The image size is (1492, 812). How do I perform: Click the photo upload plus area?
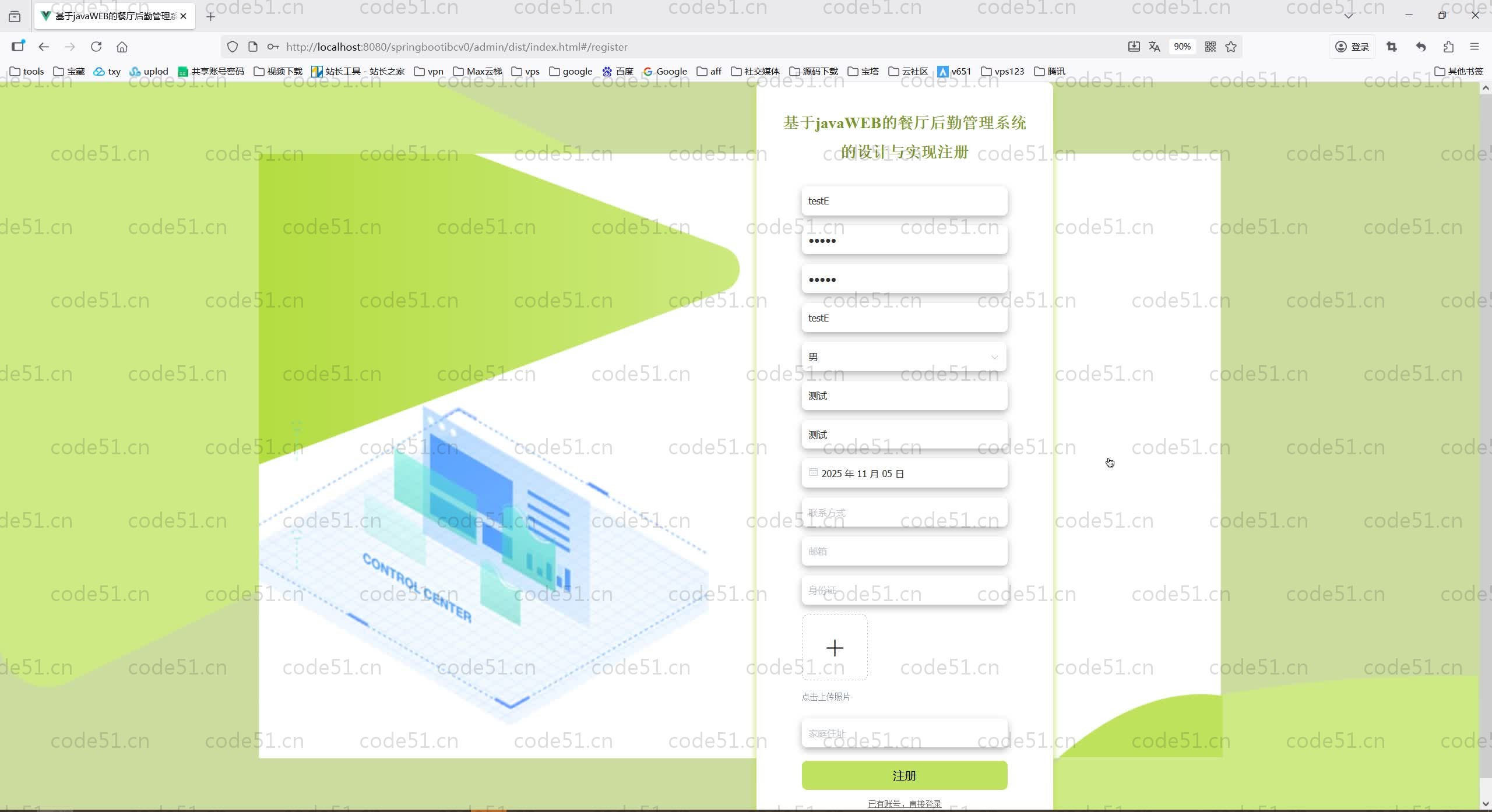tap(835, 647)
